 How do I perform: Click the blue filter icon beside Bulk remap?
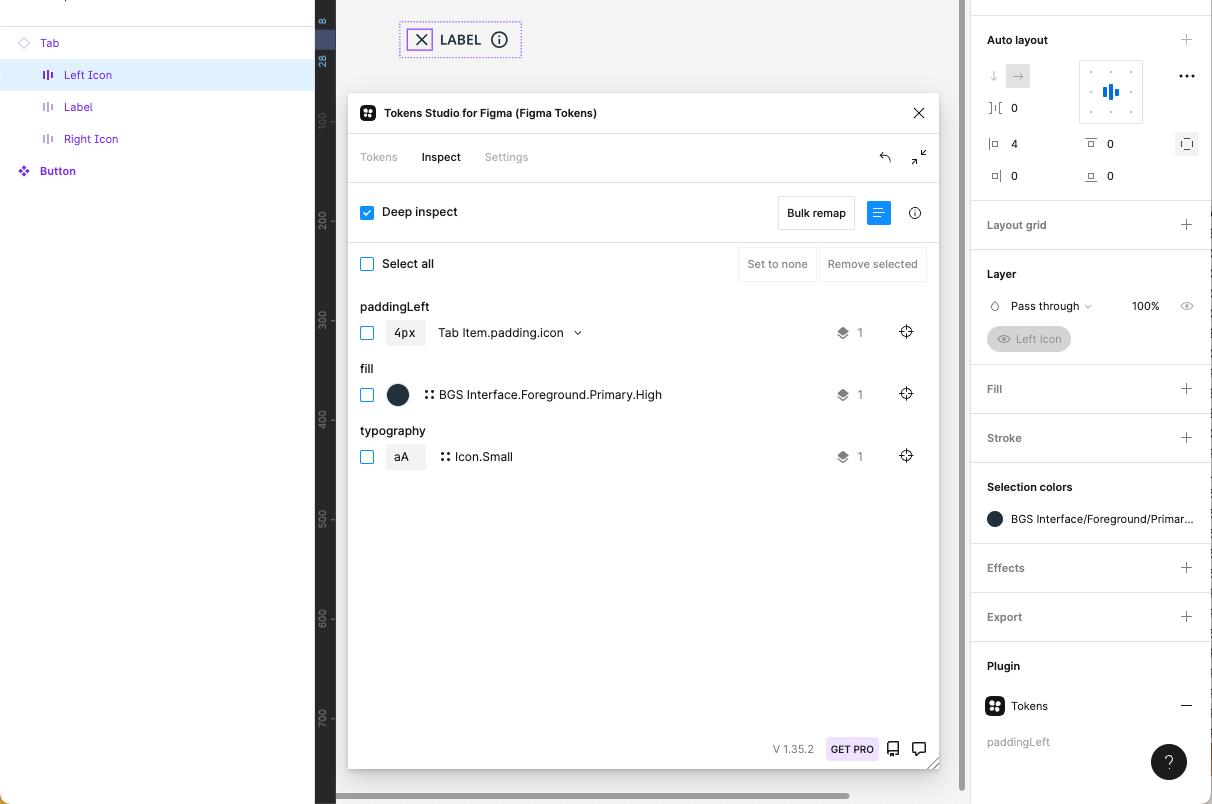click(x=878, y=213)
